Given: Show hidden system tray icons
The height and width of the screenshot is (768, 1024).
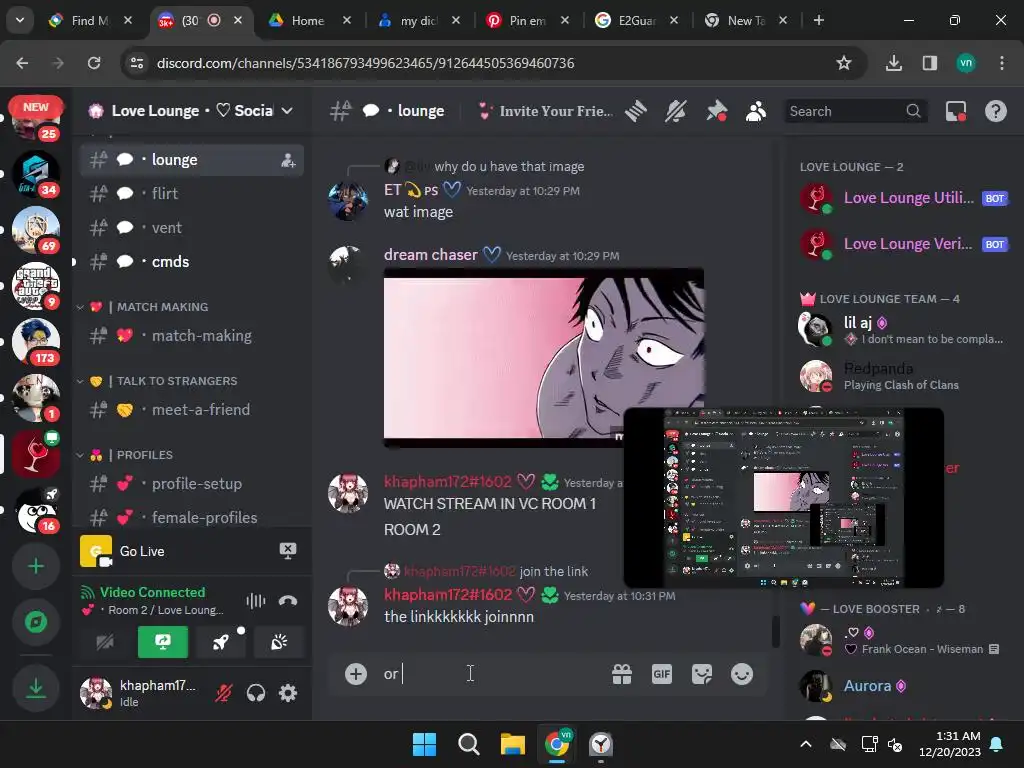Looking at the screenshot, I should coord(806,744).
